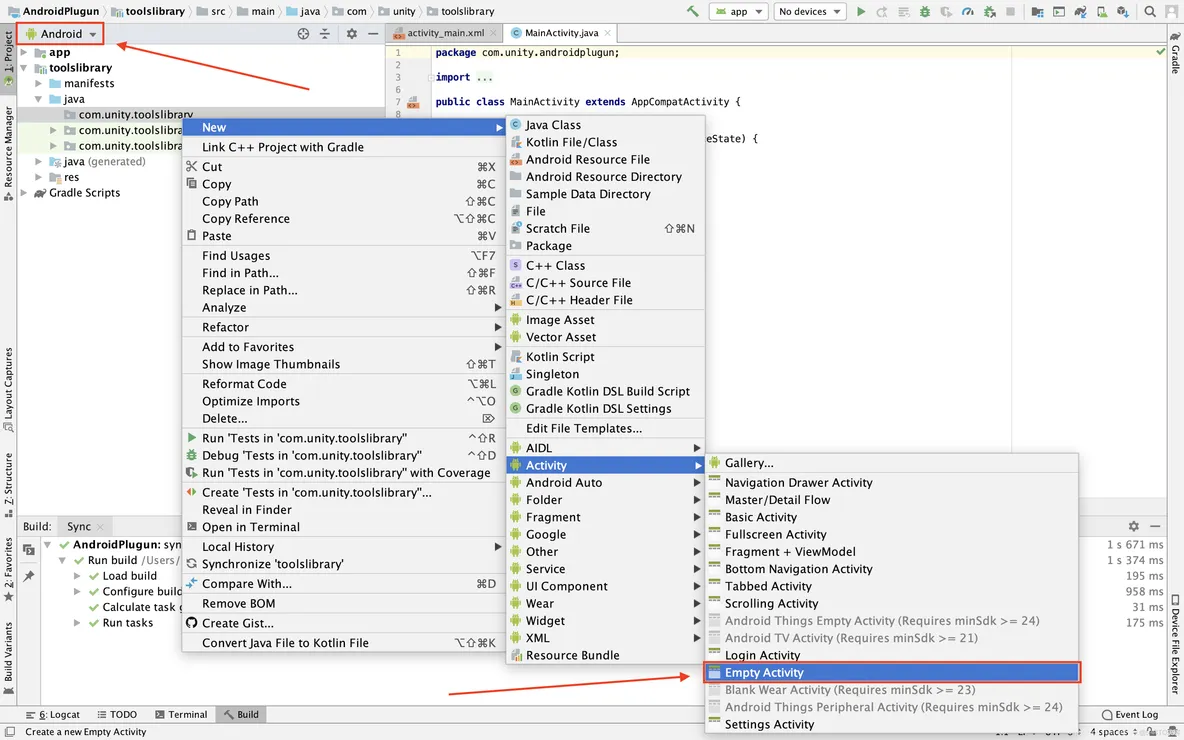Open AVD Manager icon
This screenshot has width=1184, height=740.
[1102, 11]
